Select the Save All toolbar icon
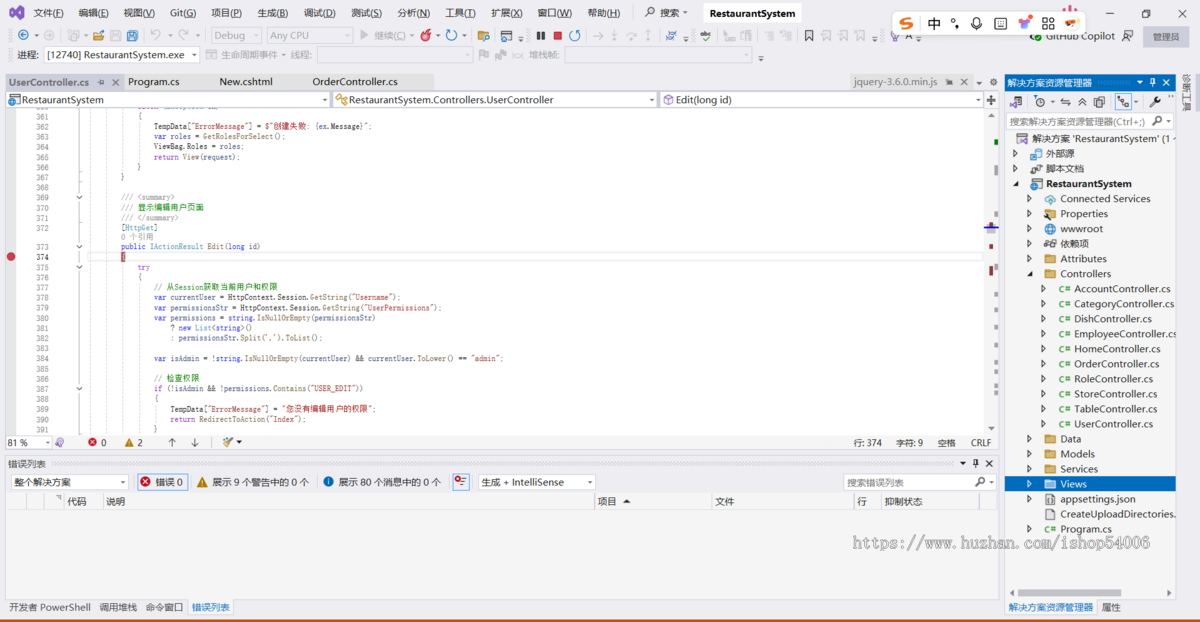 point(131,34)
